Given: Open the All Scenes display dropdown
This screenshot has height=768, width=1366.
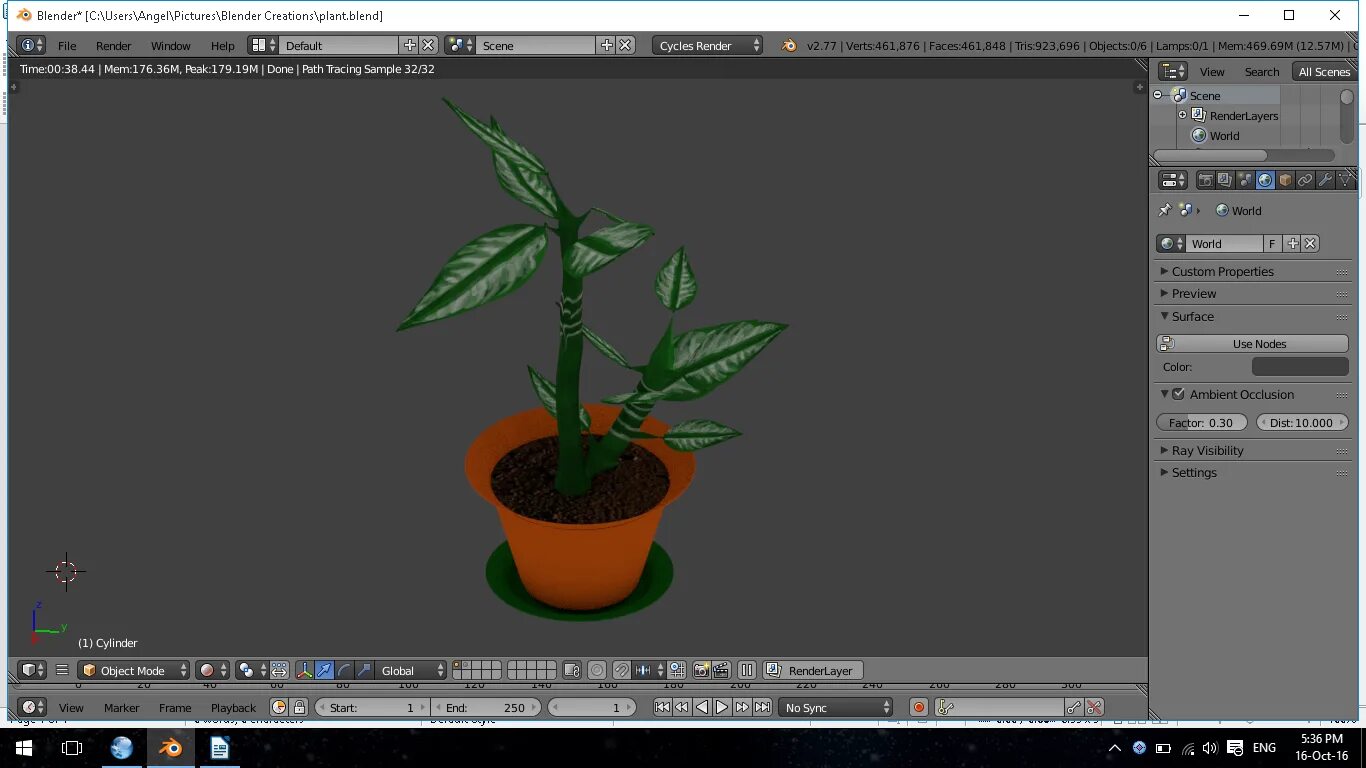Looking at the screenshot, I should pos(1324,72).
